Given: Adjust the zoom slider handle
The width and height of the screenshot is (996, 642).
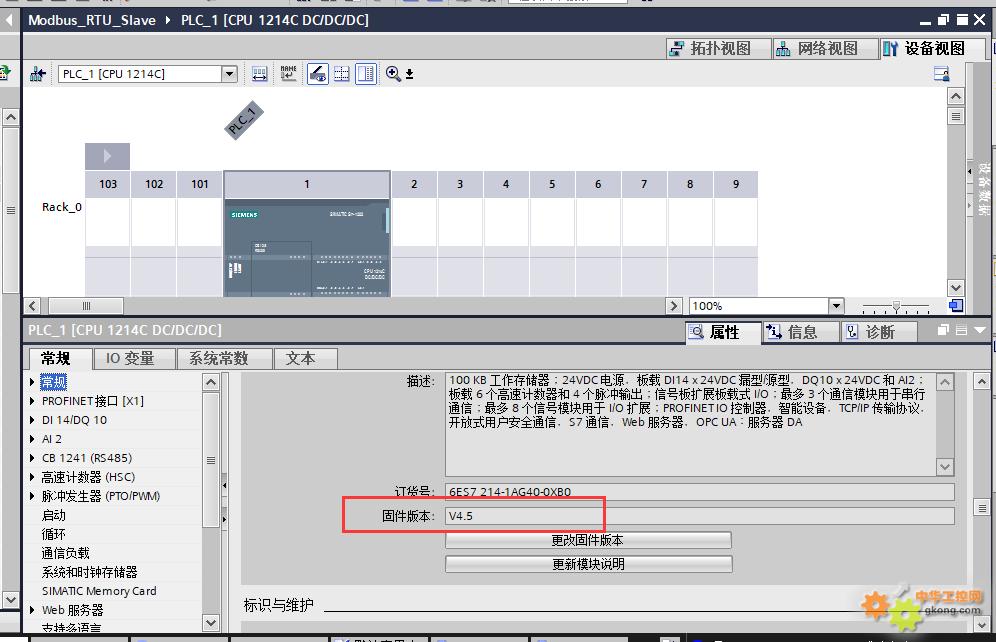Looking at the screenshot, I should coord(896,307).
